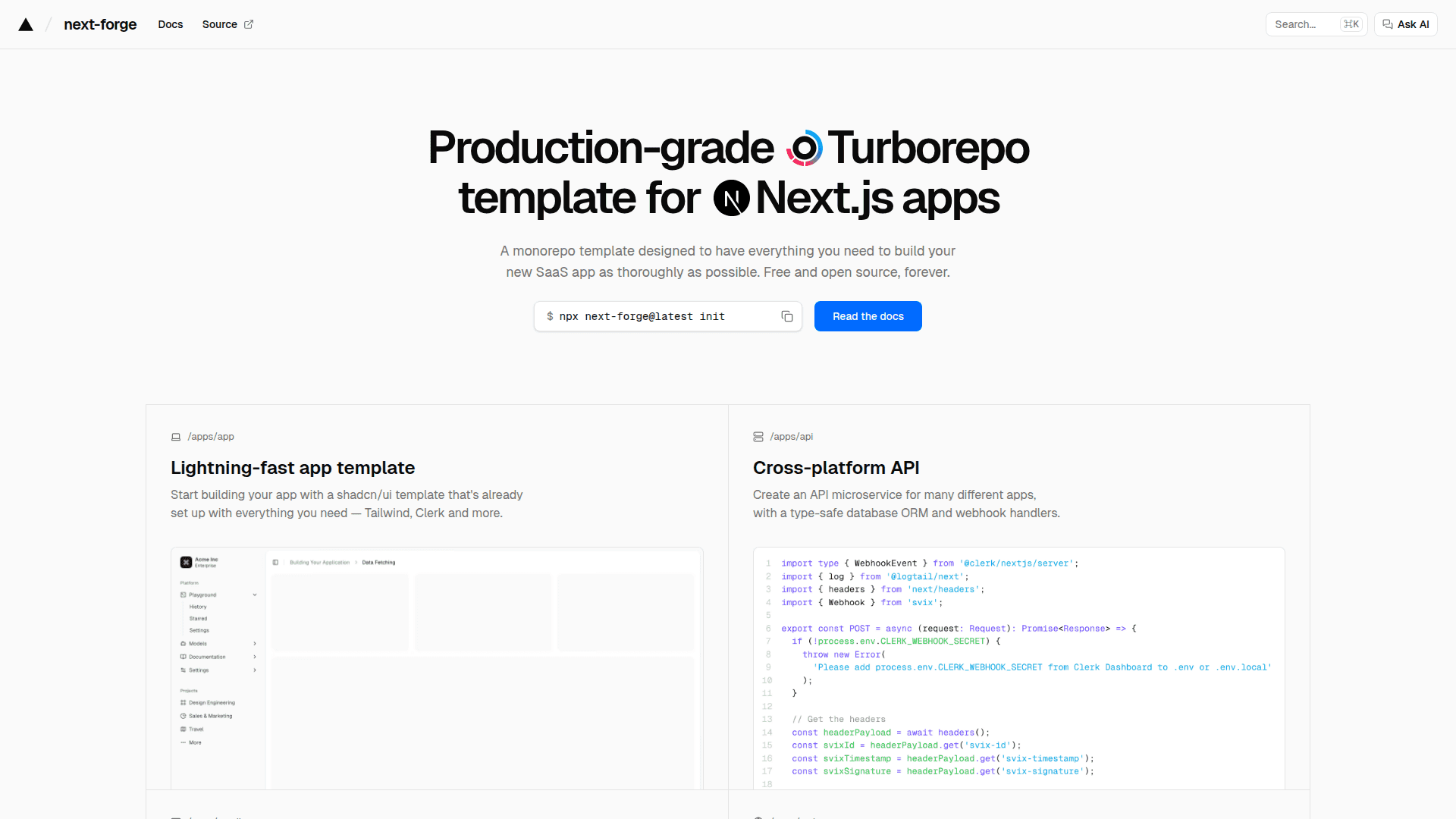Screen dimensions: 1456x819
Task: Click the 'svix' import on code line 4
Action: pyautogui.click(x=923, y=603)
